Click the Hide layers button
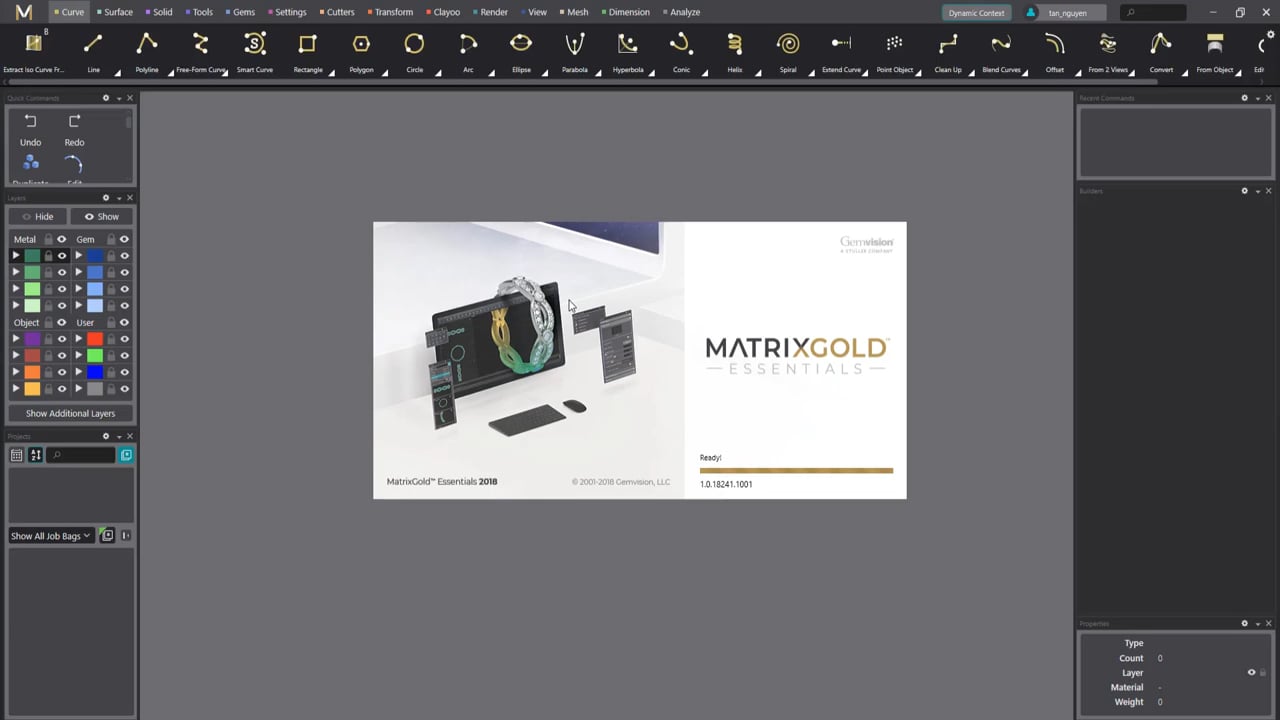 39,216
